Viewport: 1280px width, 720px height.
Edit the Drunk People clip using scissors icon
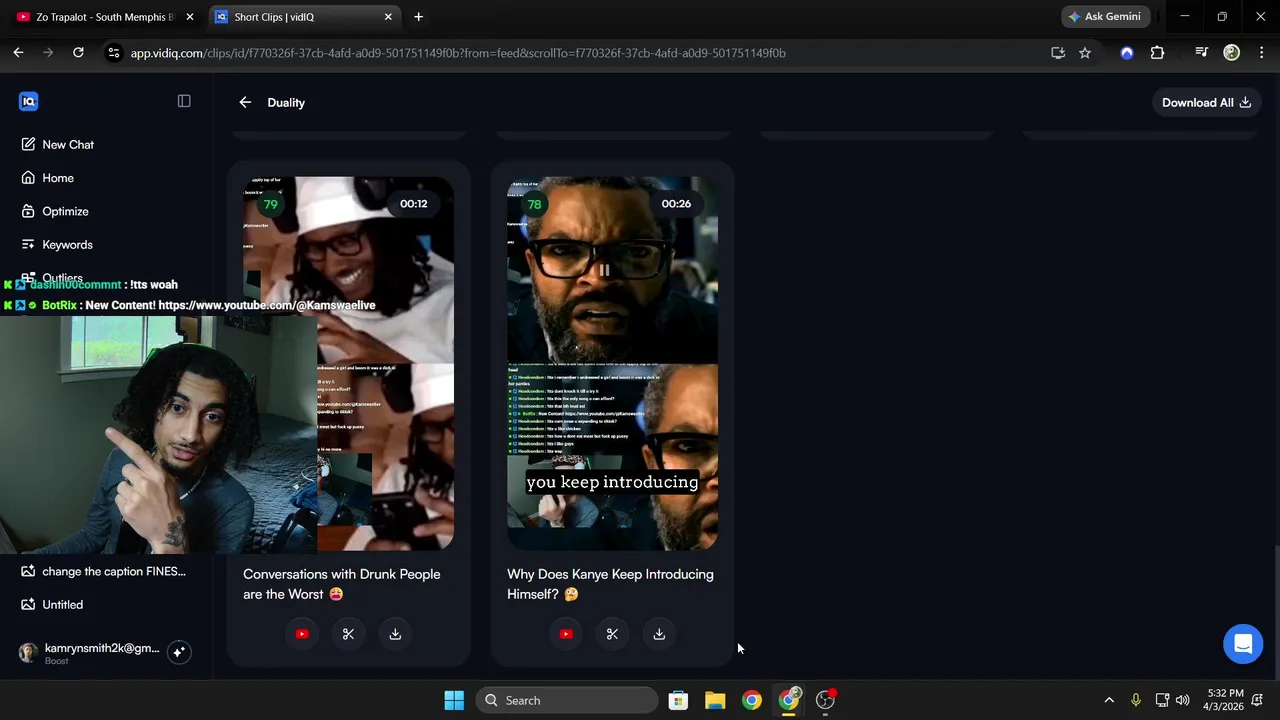coord(348,634)
